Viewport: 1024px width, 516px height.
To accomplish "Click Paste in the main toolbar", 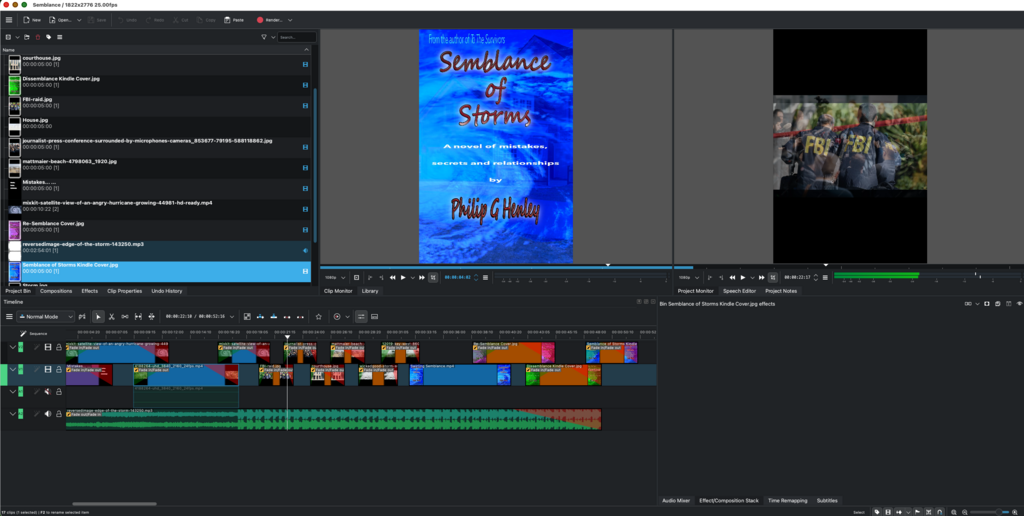I will (x=234, y=20).
